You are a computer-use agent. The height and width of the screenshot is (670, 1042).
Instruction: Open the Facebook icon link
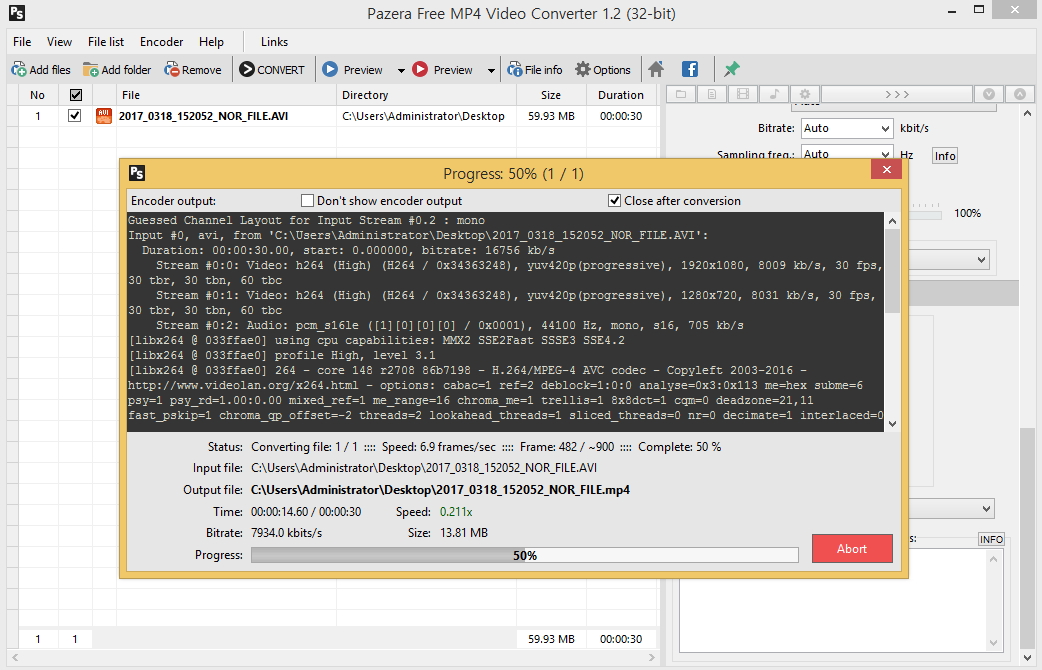point(690,70)
